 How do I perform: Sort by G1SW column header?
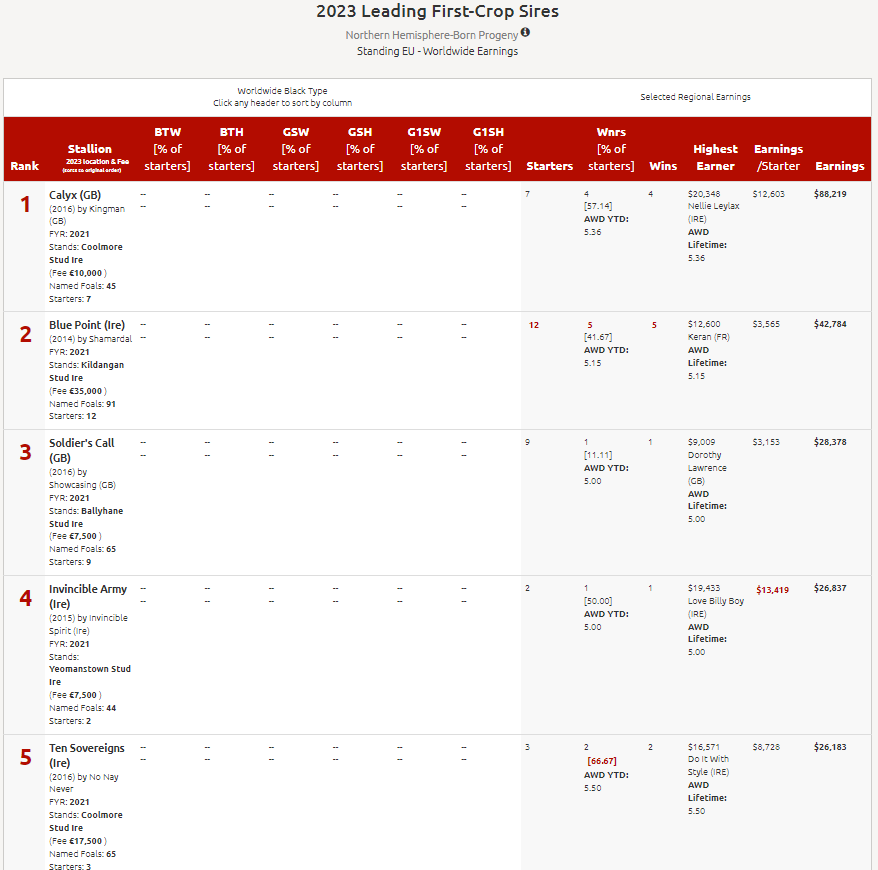pos(423,149)
